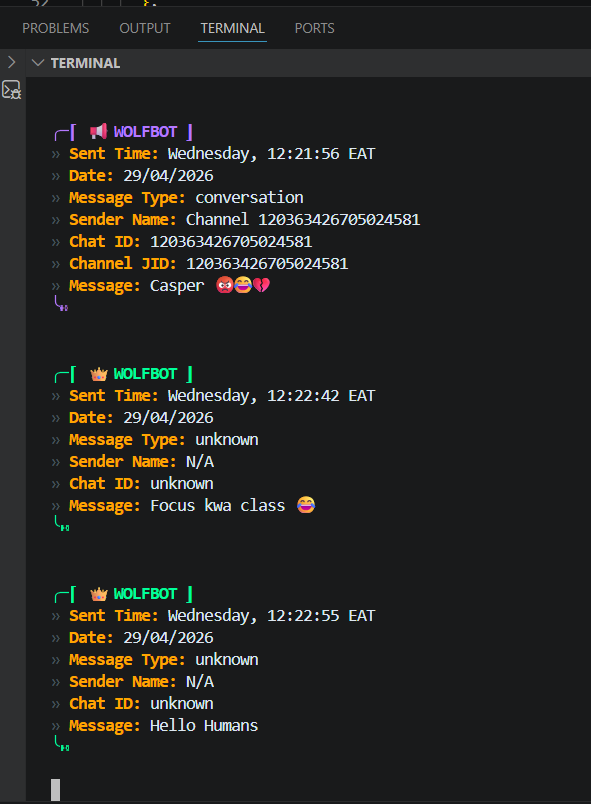The width and height of the screenshot is (591, 804).
Task: Click the Channel JID number 120363426705024581
Action: point(267,264)
